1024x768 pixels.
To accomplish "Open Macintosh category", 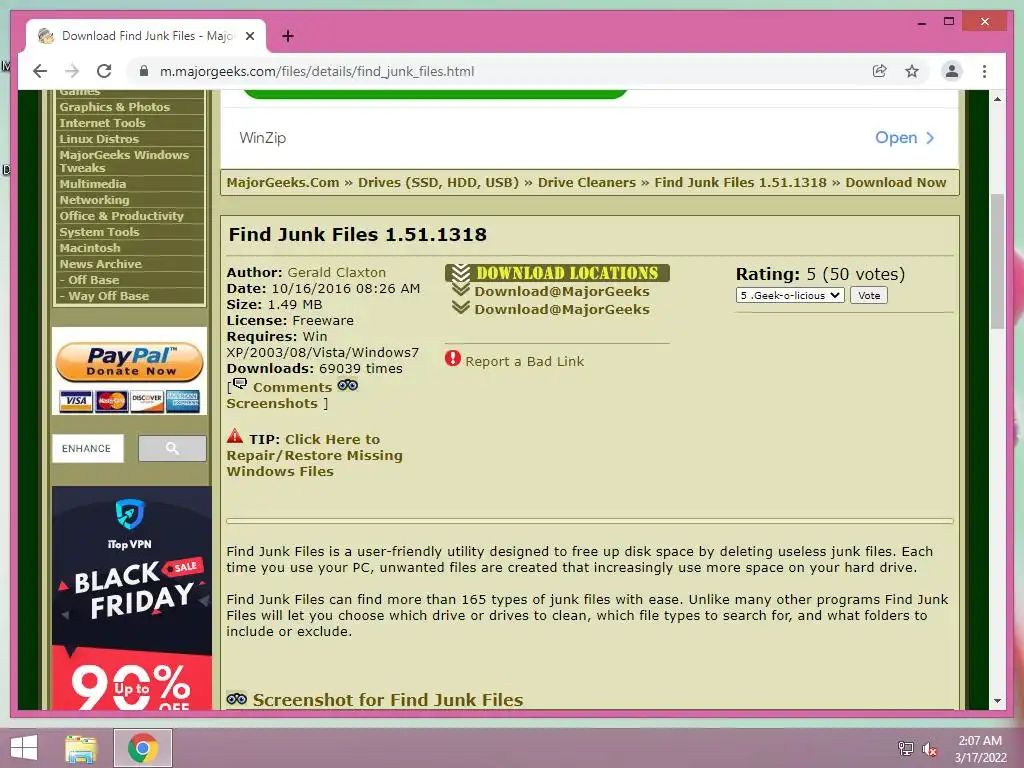I will pos(90,248).
